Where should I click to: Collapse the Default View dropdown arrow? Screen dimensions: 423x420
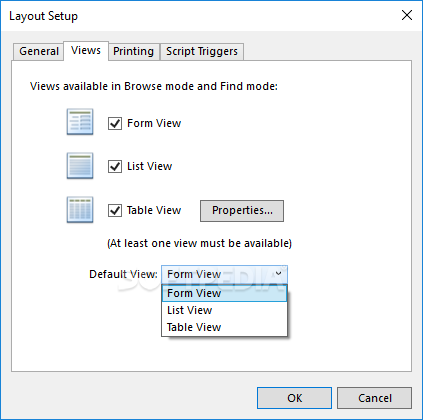(279, 274)
